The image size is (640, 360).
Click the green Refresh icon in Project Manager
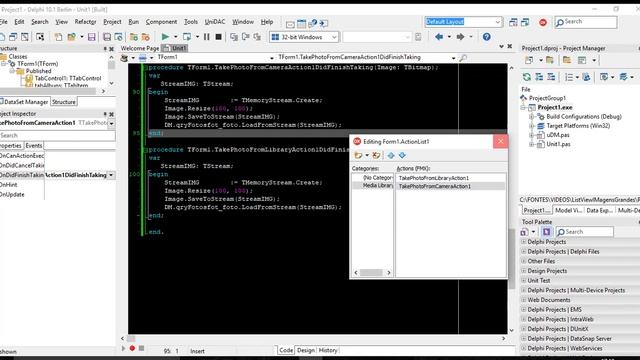527,77
